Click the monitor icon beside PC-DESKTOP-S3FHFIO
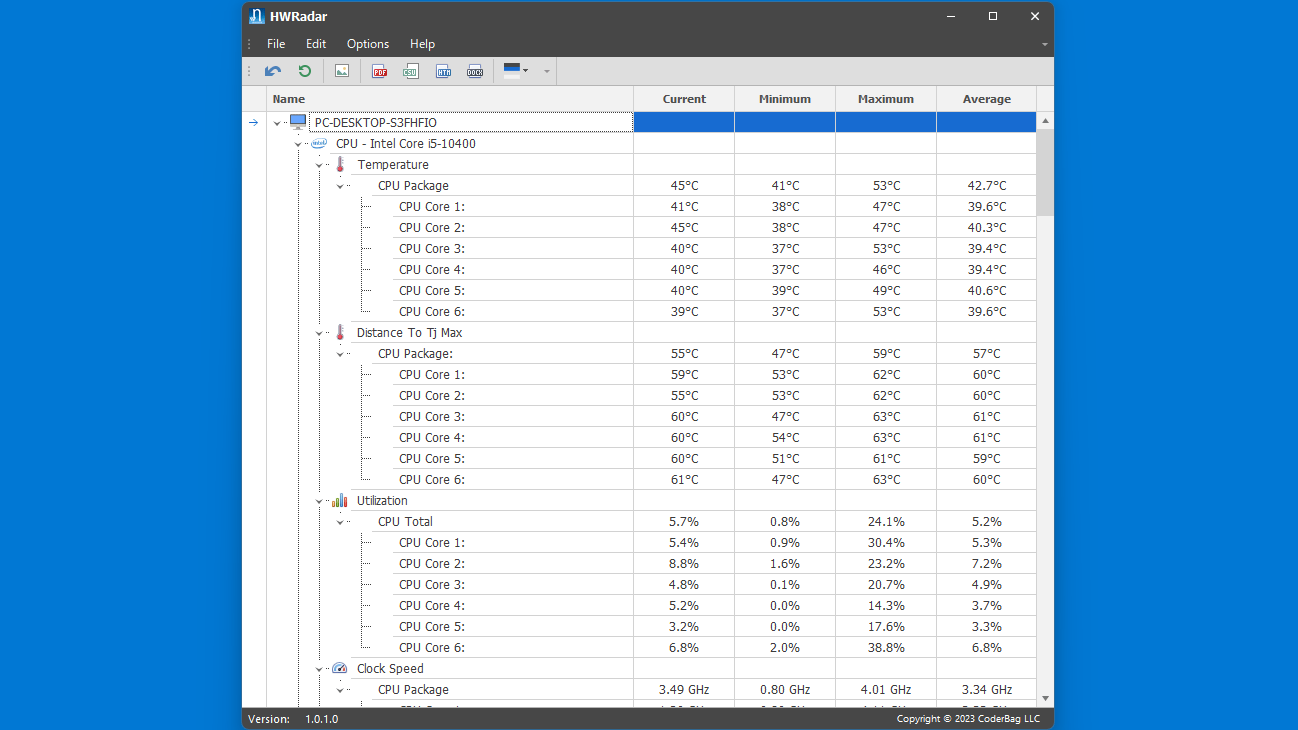 click(x=298, y=122)
